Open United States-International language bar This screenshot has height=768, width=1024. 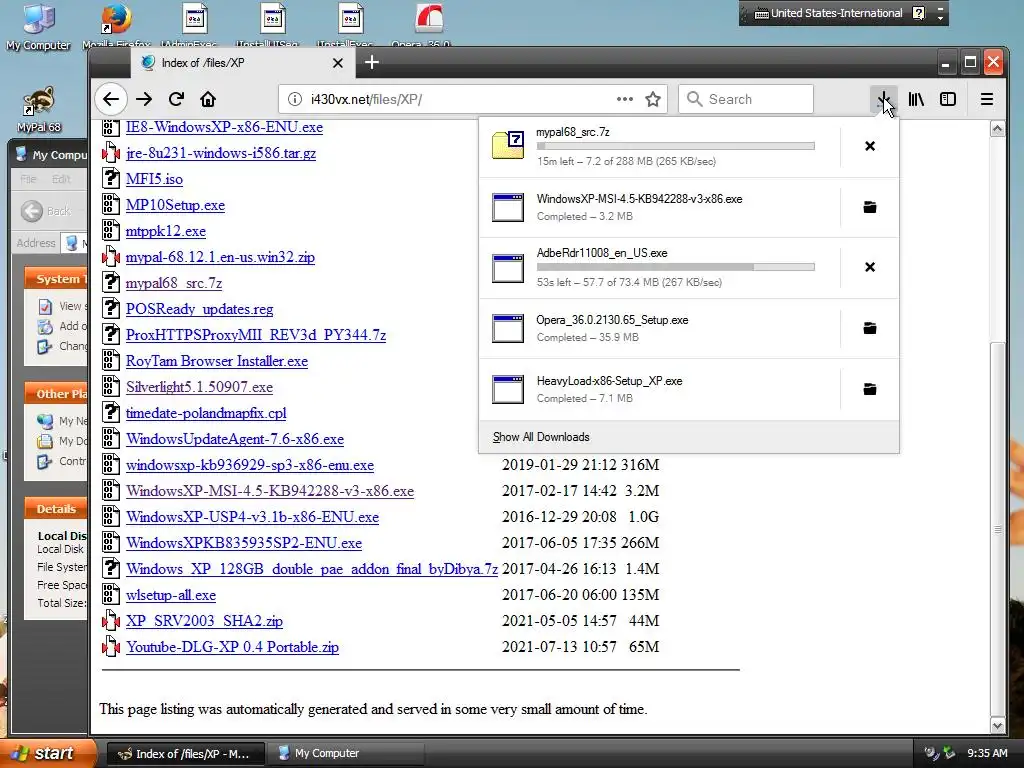coord(828,13)
